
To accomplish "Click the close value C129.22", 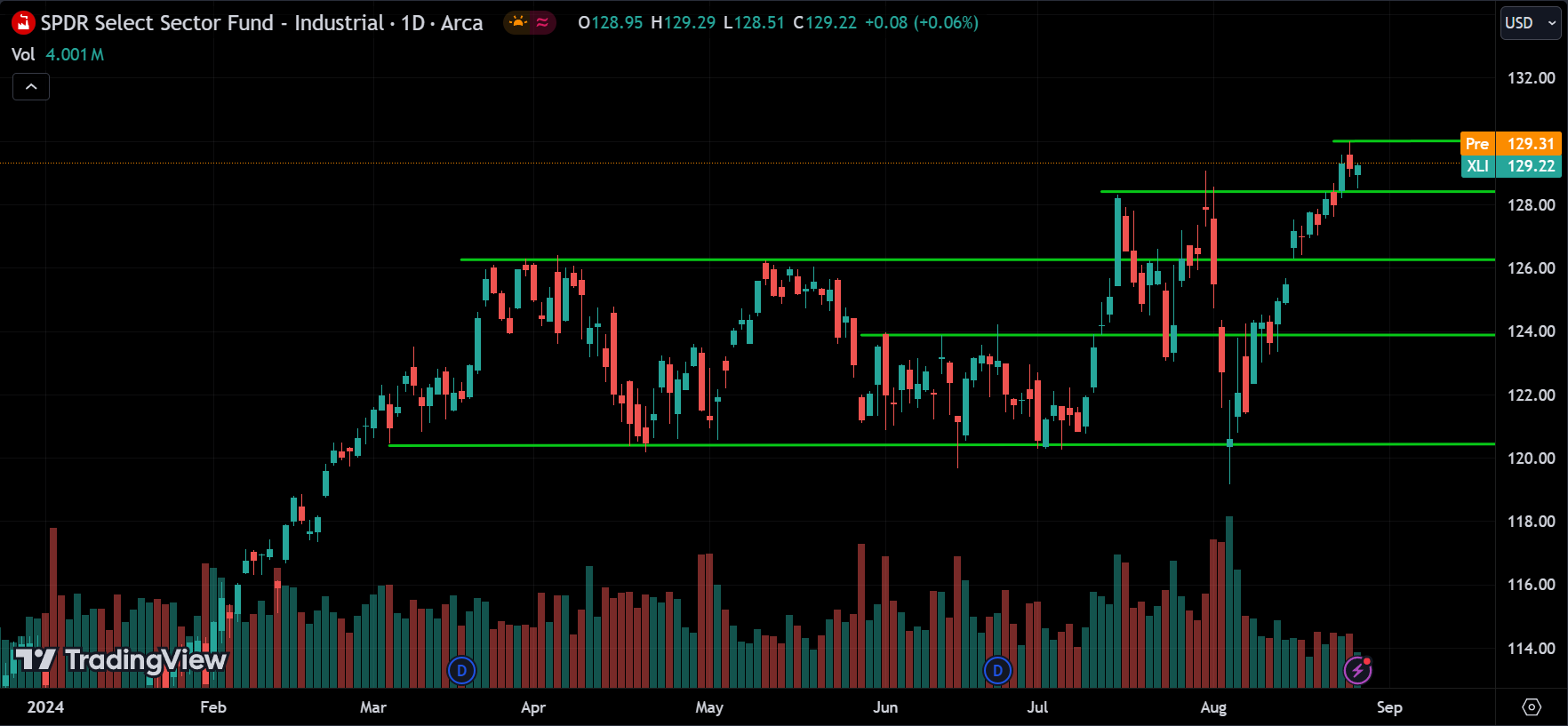I will 825,23.
